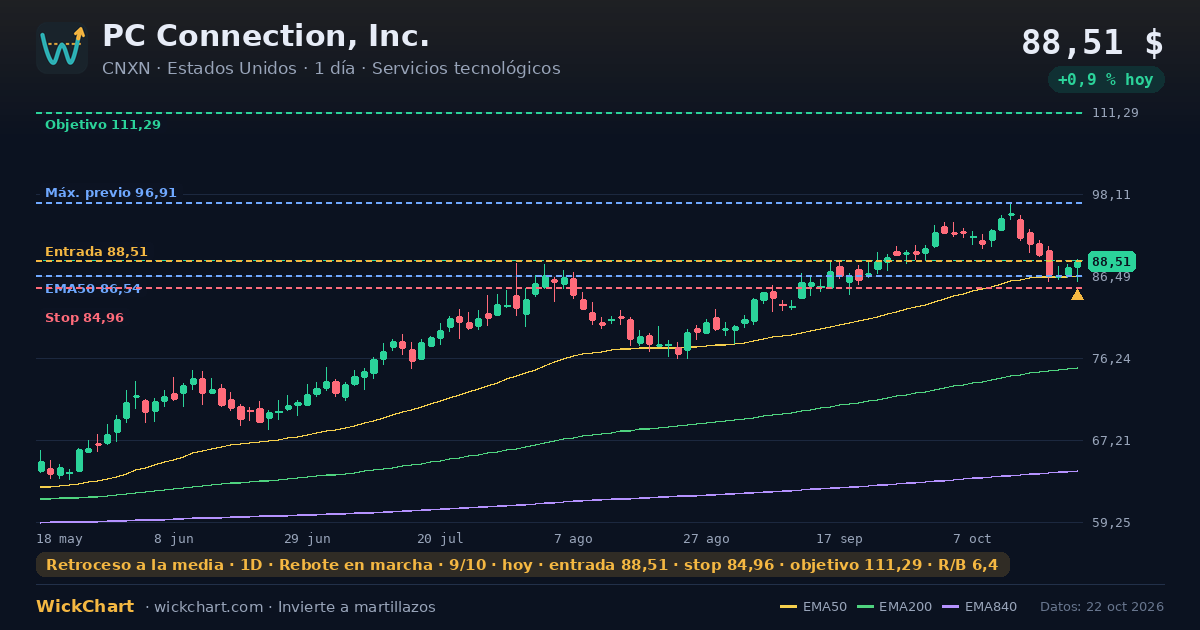
Task: Click the 18 may date label
Action: pos(59,539)
